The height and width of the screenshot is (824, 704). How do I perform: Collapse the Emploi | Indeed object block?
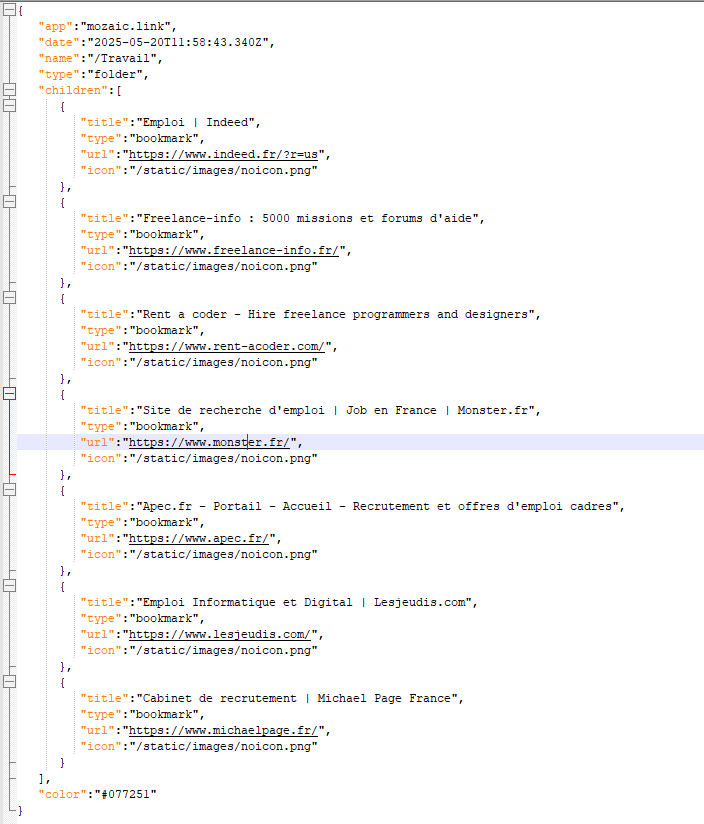(x=9, y=106)
